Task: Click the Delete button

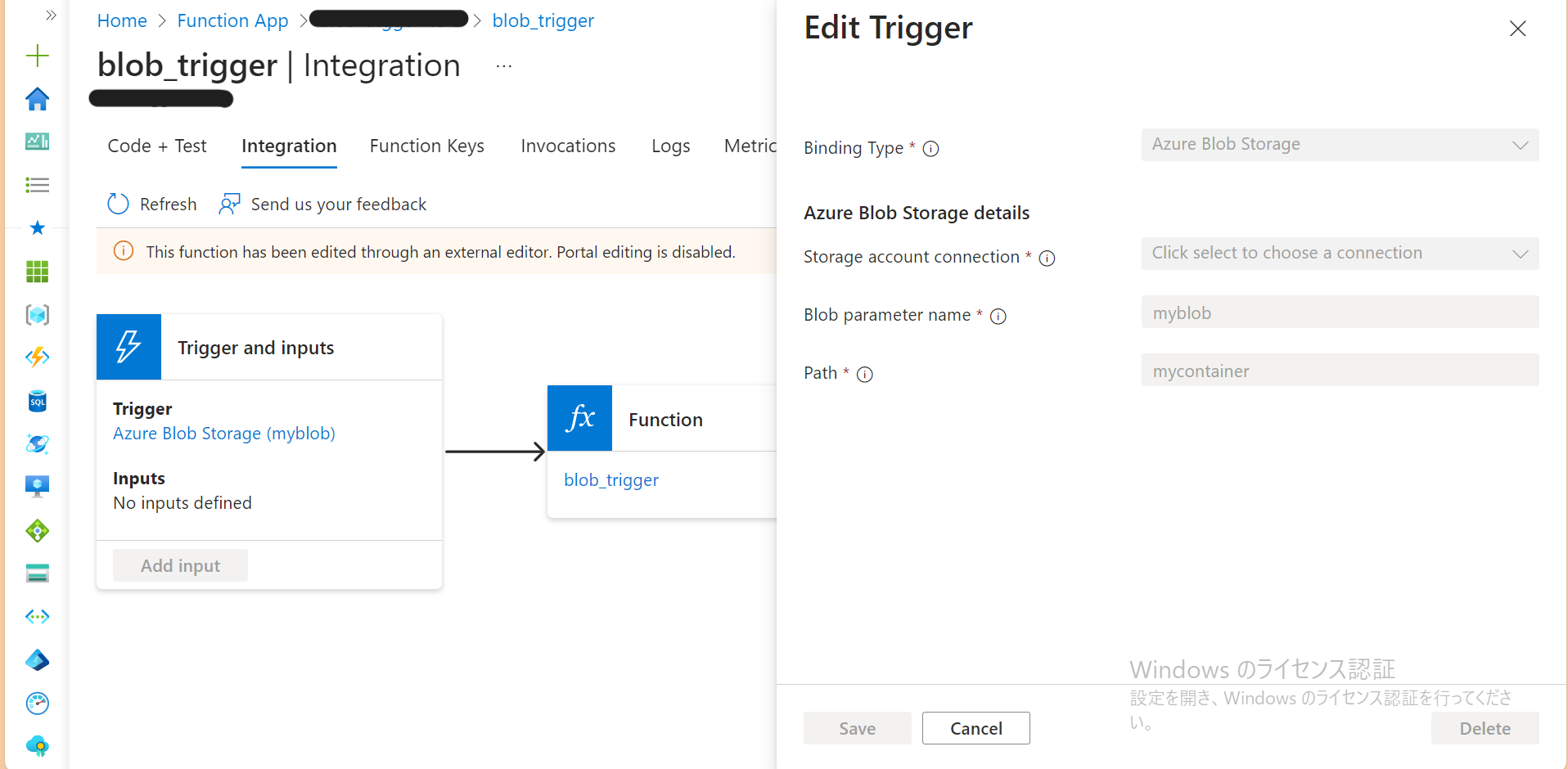Action: (1485, 728)
